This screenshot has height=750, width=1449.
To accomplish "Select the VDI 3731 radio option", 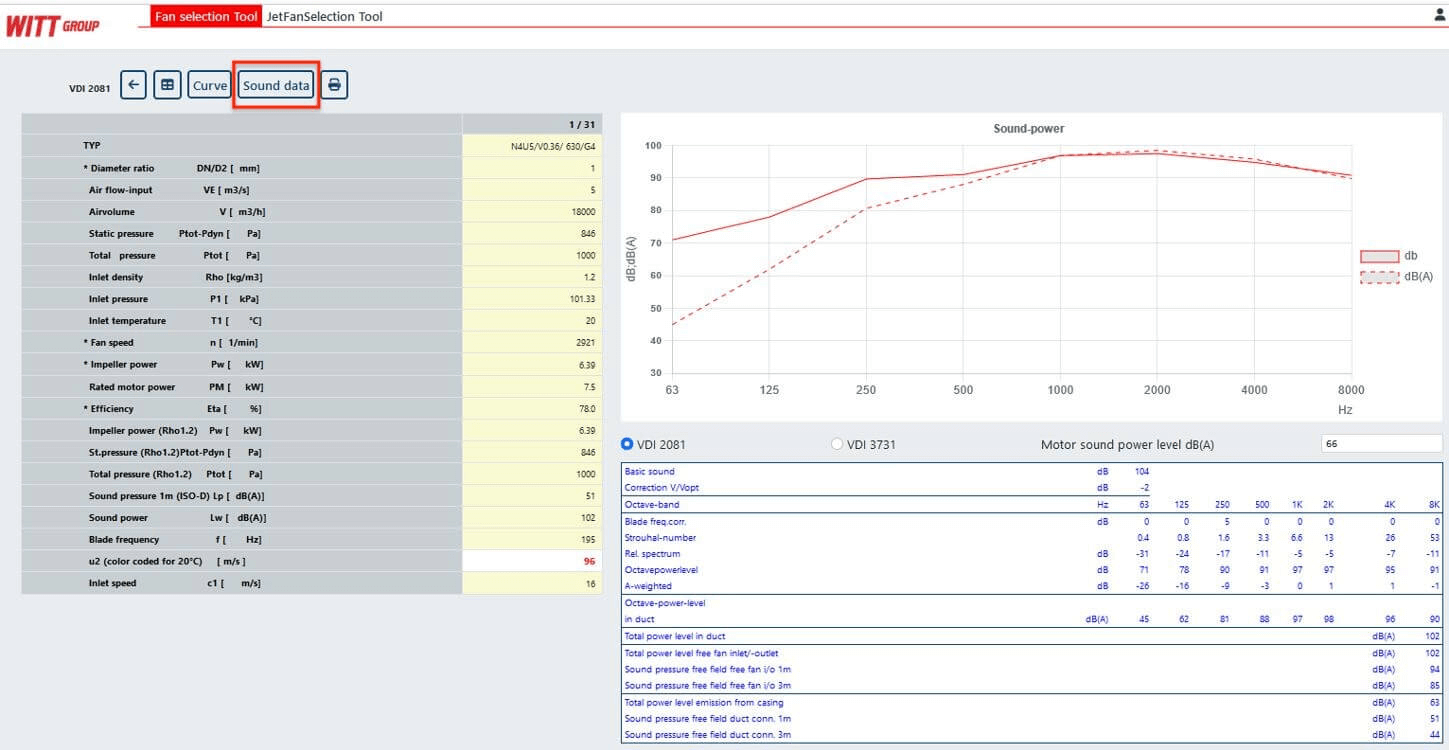I will click(x=837, y=444).
